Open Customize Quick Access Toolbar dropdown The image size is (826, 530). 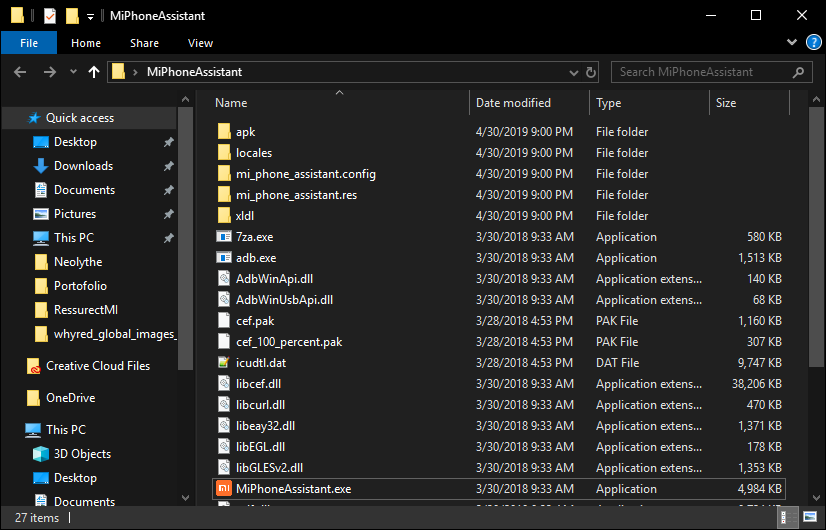(x=90, y=17)
